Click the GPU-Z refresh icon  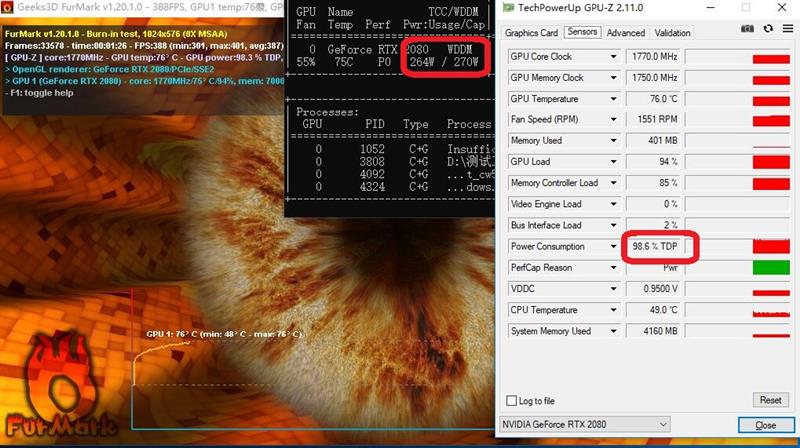[x=768, y=29]
